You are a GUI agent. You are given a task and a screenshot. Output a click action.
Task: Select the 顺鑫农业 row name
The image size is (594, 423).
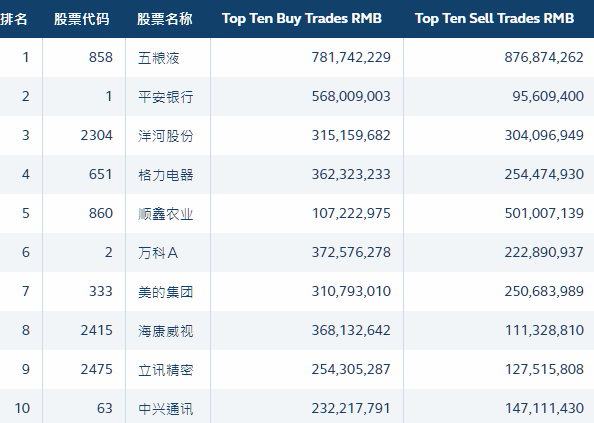click(166, 214)
